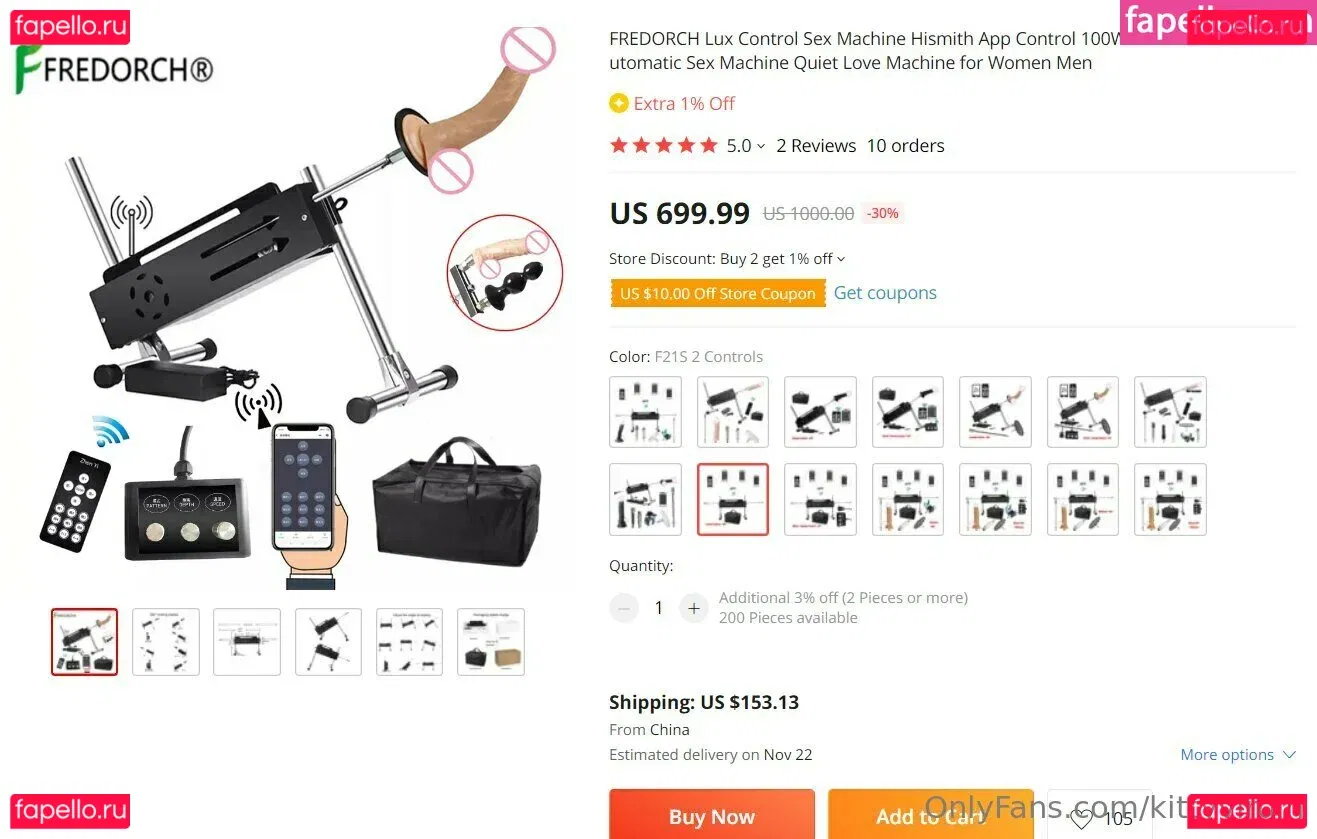
Task: Open the 2 Reviews link
Action: (x=816, y=146)
